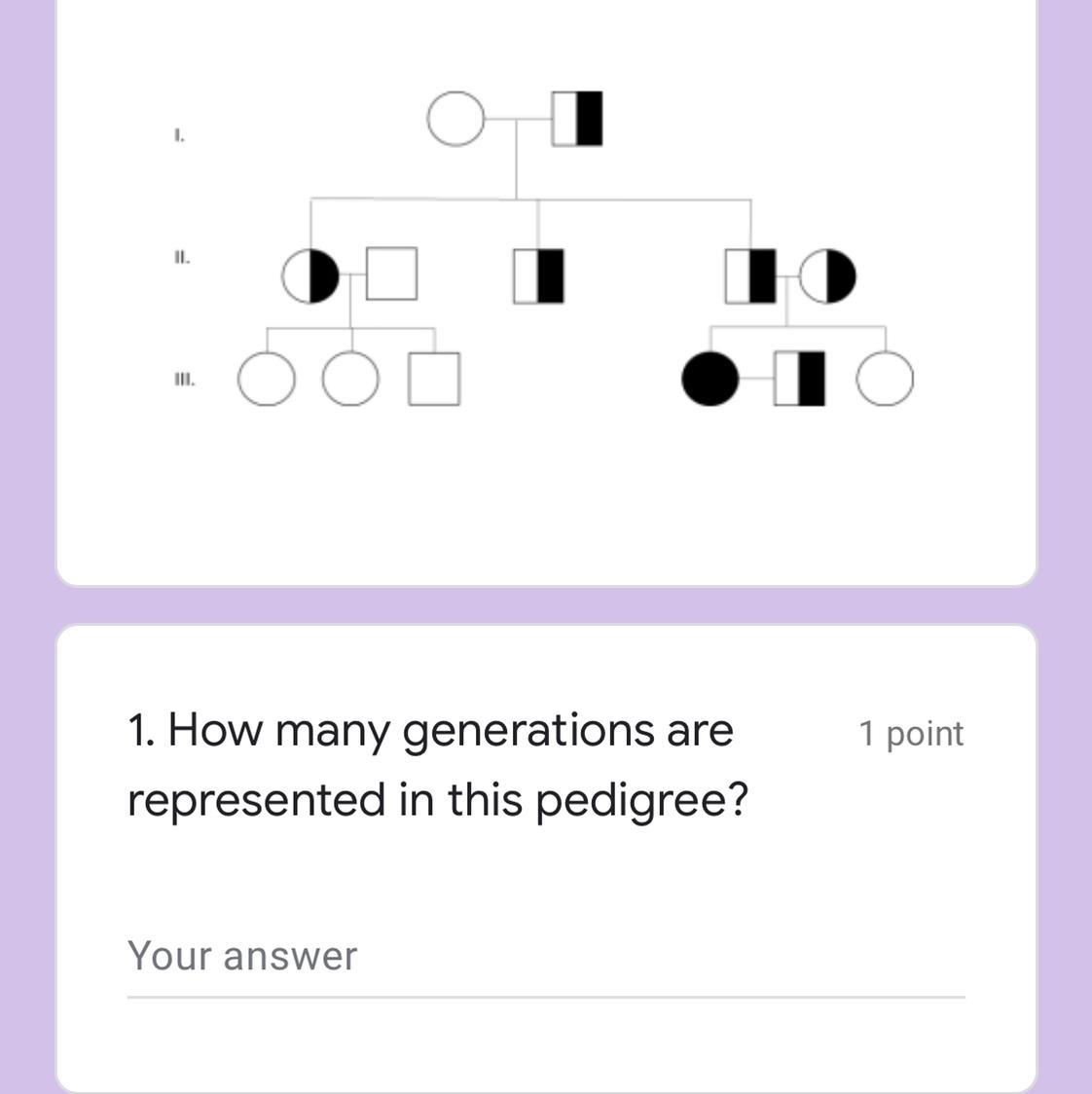The height and width of the screenshot is (1094, 1092).
Task: Focus the "Your answer" text field
Action: [x=545, y=957]
